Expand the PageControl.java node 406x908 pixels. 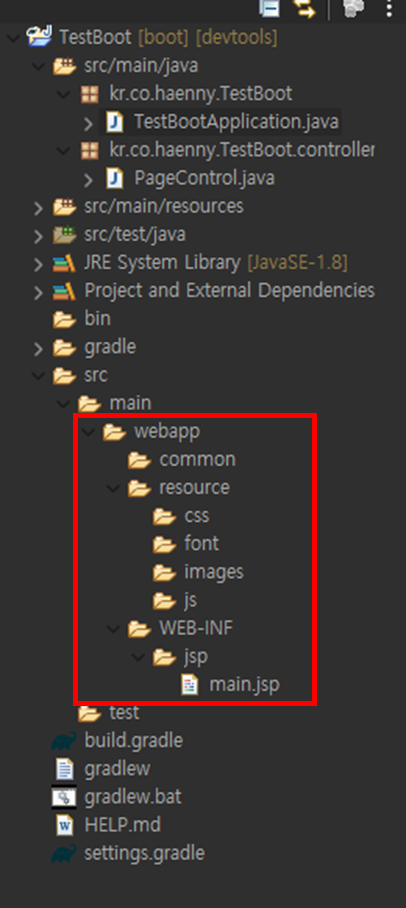click(88, 179)
